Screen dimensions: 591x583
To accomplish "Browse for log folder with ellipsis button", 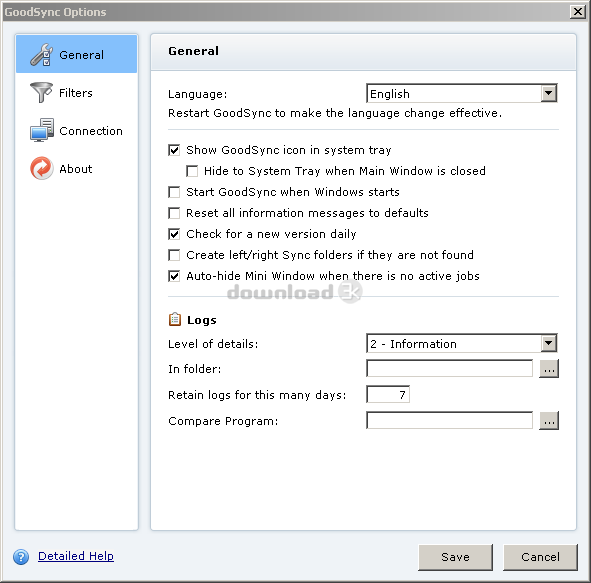I will tap(549, 369).
